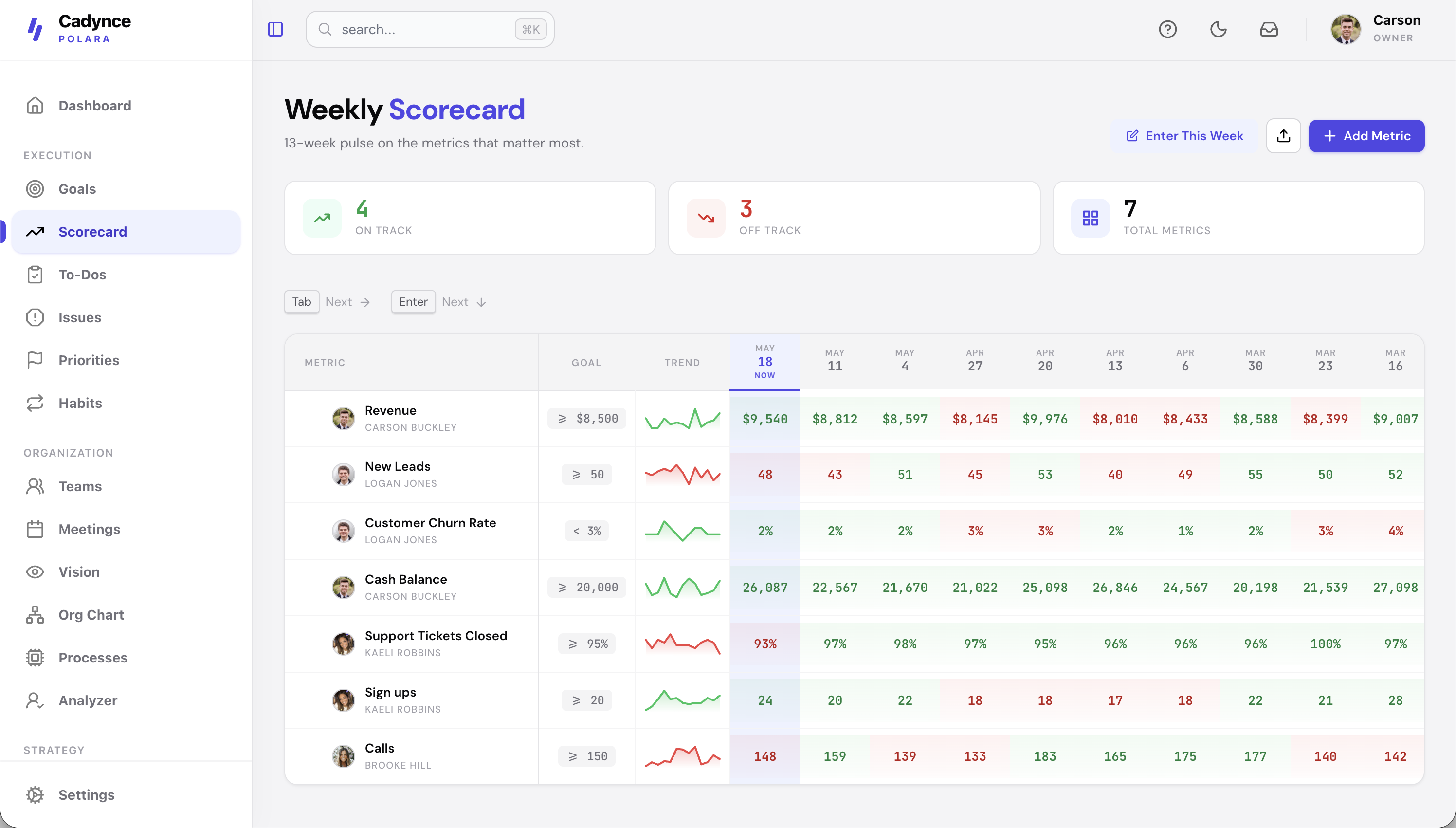The image size is (1456, 828).
Task: Click Customer Churn Rate metric name
Action: [430, 523]
